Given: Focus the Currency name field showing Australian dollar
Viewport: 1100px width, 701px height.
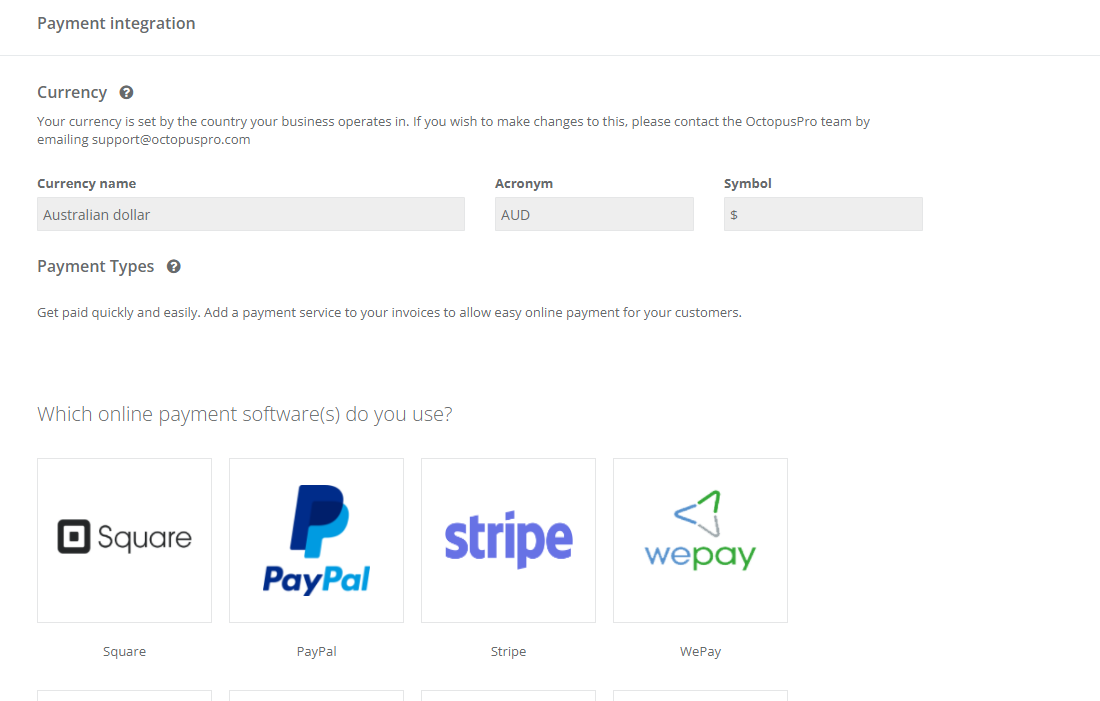Looking at the screenshot, I should [251, 214].
